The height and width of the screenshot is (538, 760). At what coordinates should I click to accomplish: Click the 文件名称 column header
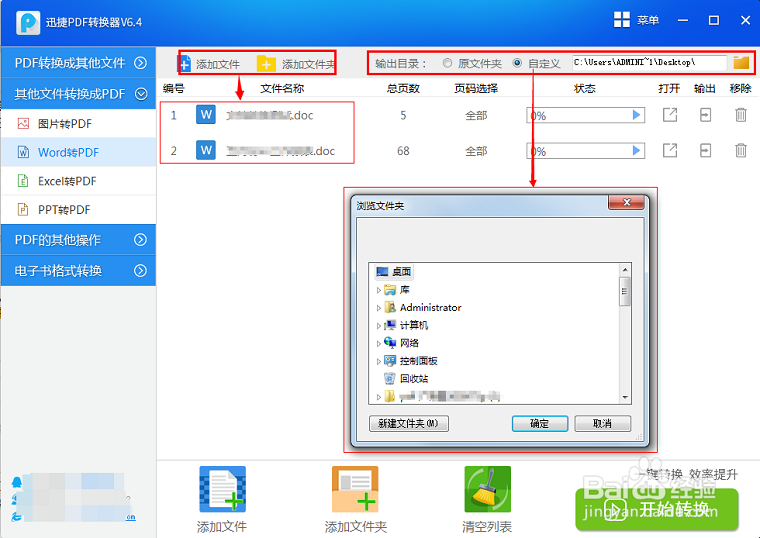pos(282,88)
